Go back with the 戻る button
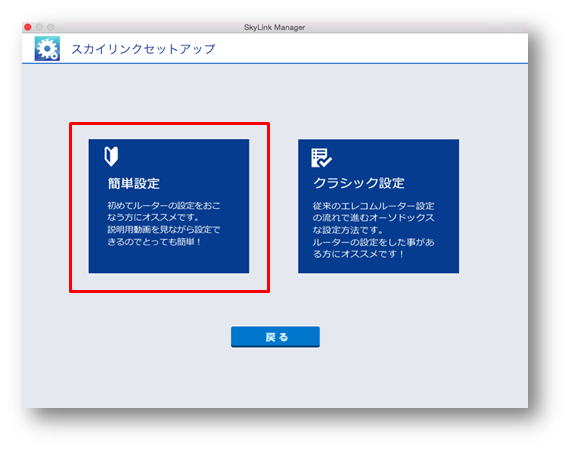Screen dimensions: 570x450 (275, 337)
